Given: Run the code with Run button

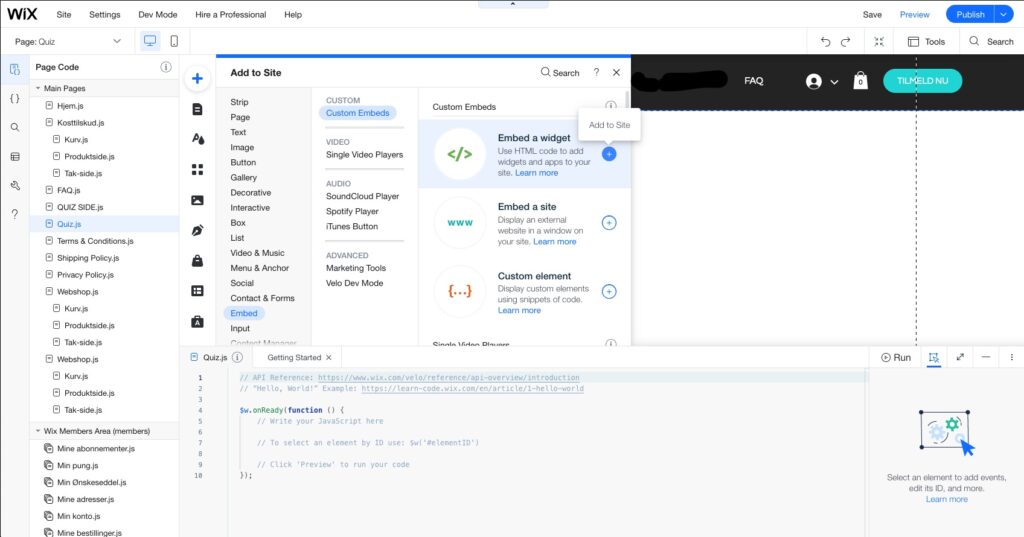Looking at the screenshot, I should pos(895,357).
